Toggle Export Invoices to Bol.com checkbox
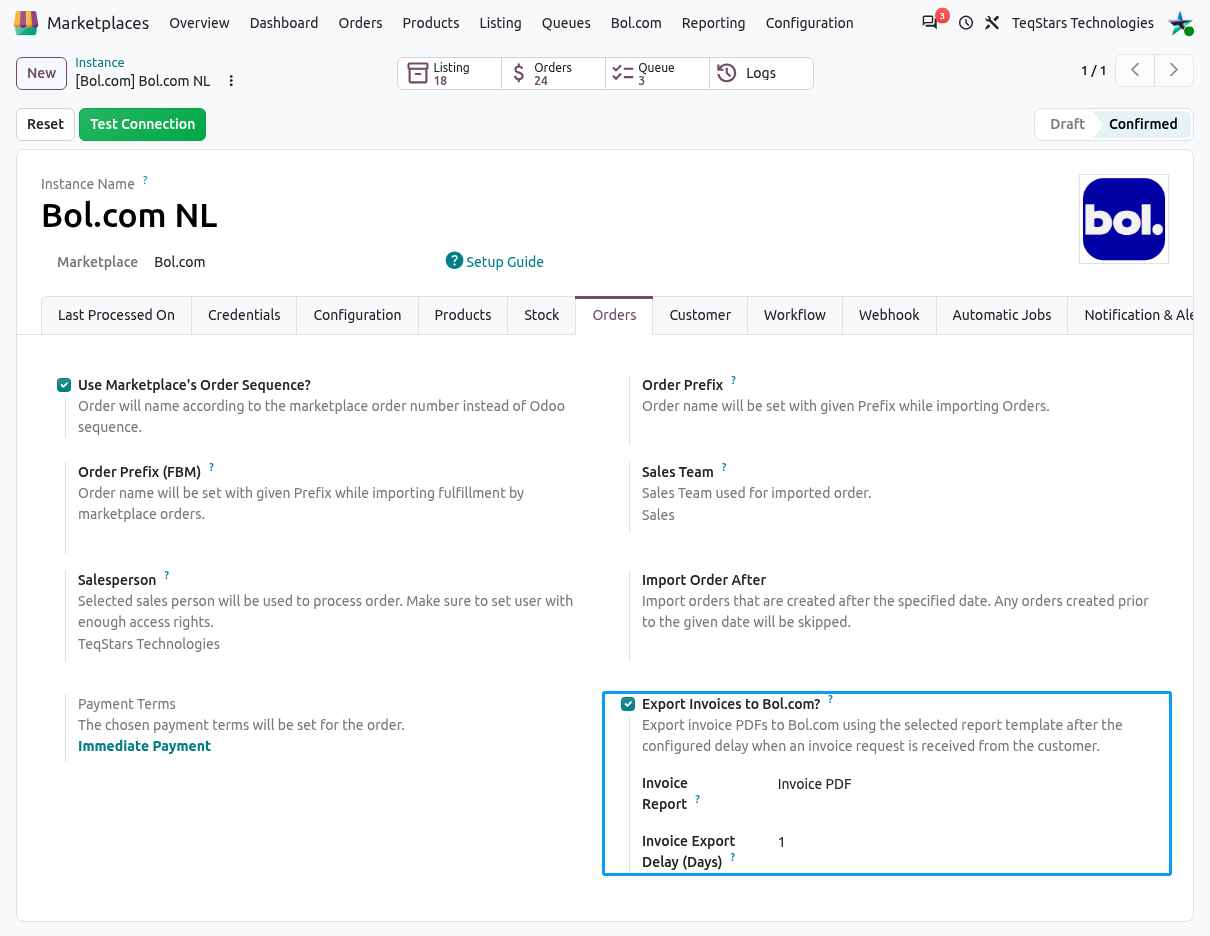Screen dimensions: 1210x936 [628, 704]
